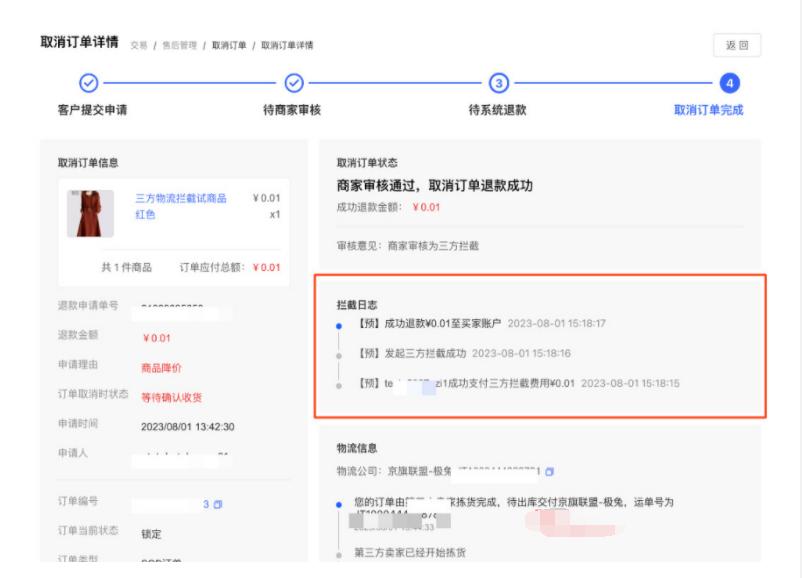This screenshot has width=802, height=578.
Task: Open the red dress product thumbnail
Action: coord(90,214)
